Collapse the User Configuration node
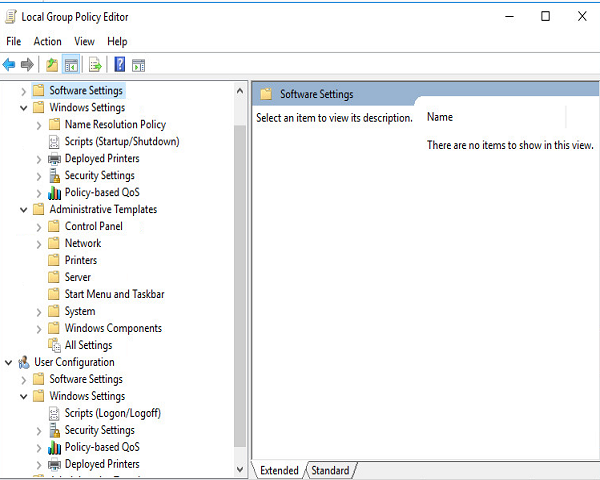 8,362
